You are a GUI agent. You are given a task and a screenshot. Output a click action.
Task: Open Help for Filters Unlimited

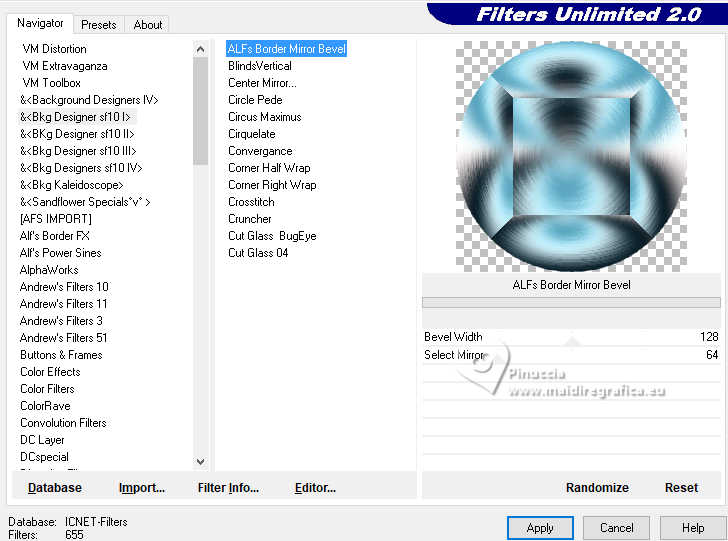tap(693, 528)
